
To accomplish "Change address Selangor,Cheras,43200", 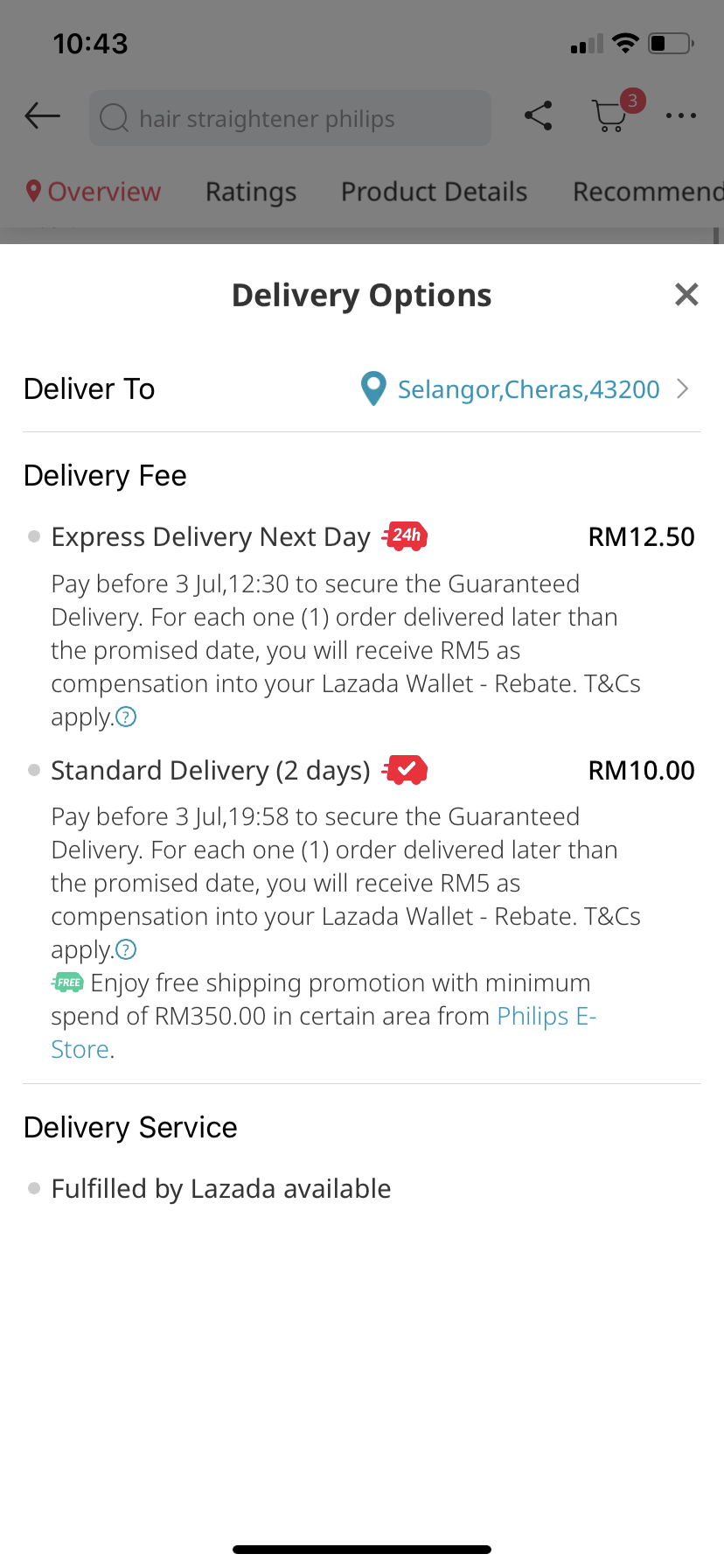I will click(528, 389).
